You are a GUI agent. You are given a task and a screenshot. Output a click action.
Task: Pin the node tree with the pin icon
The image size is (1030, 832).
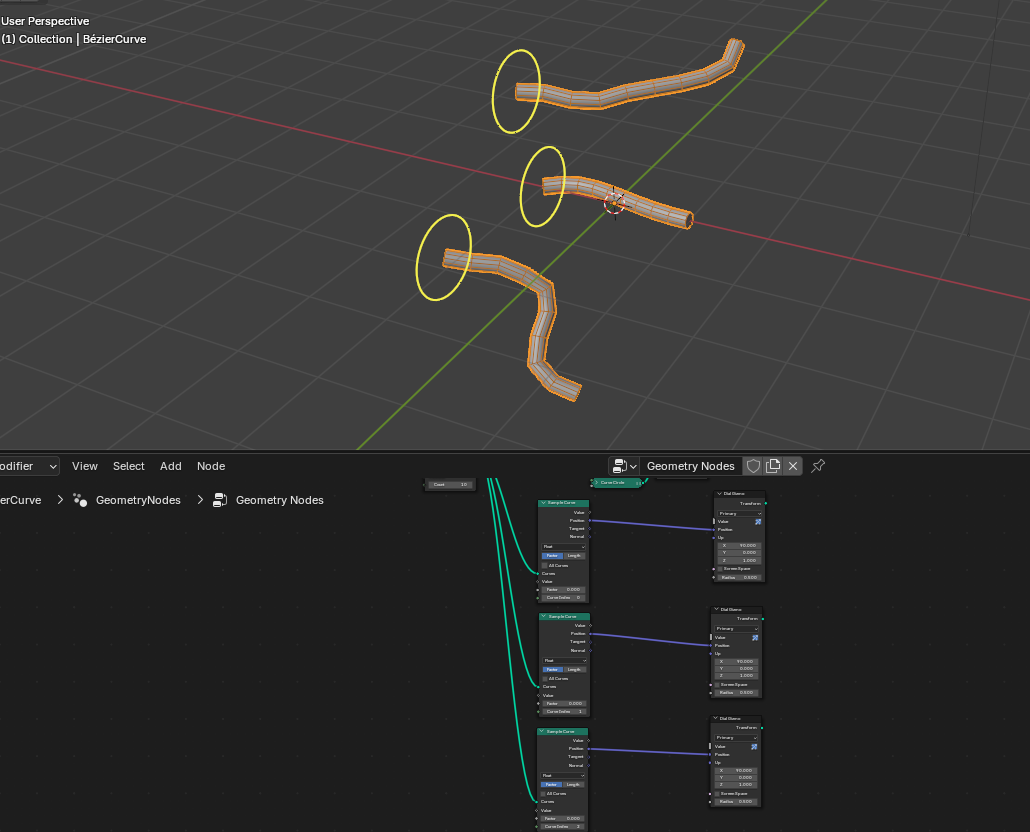(x=818, y=466)
